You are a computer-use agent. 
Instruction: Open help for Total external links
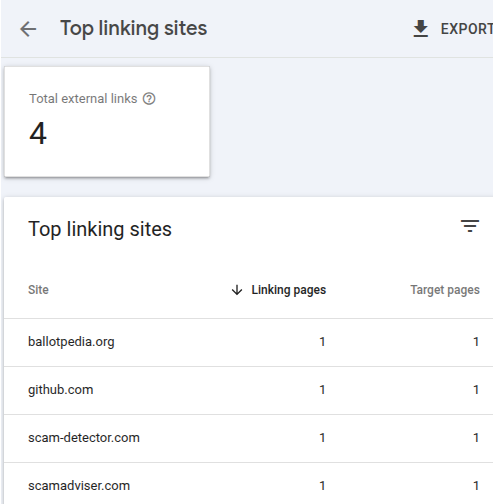point(149,99)
